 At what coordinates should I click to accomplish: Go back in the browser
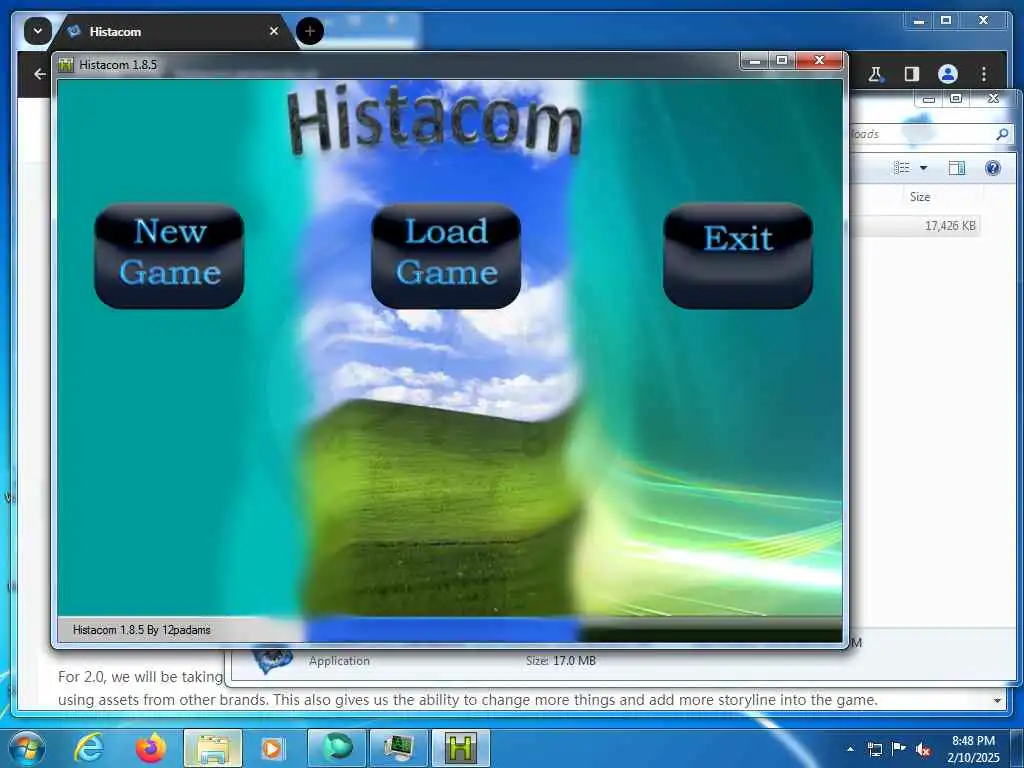[x=40, y=74]
